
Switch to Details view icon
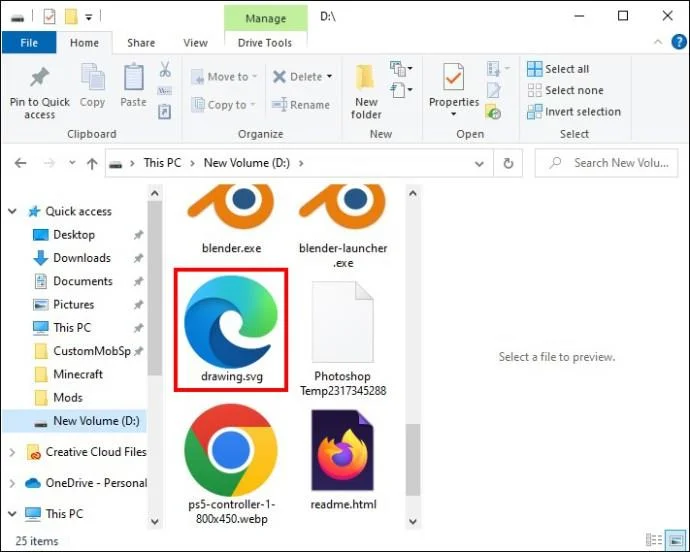[653, 540]
